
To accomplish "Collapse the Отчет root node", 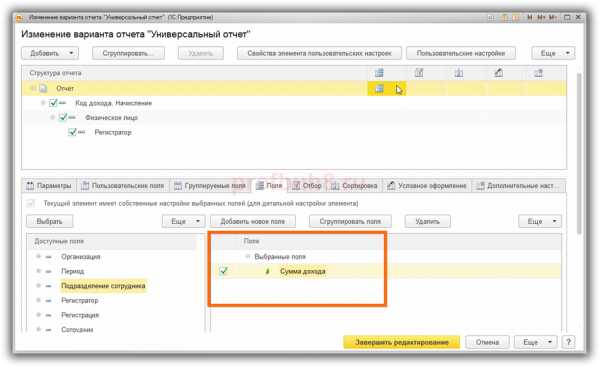I will click(33, 88).
